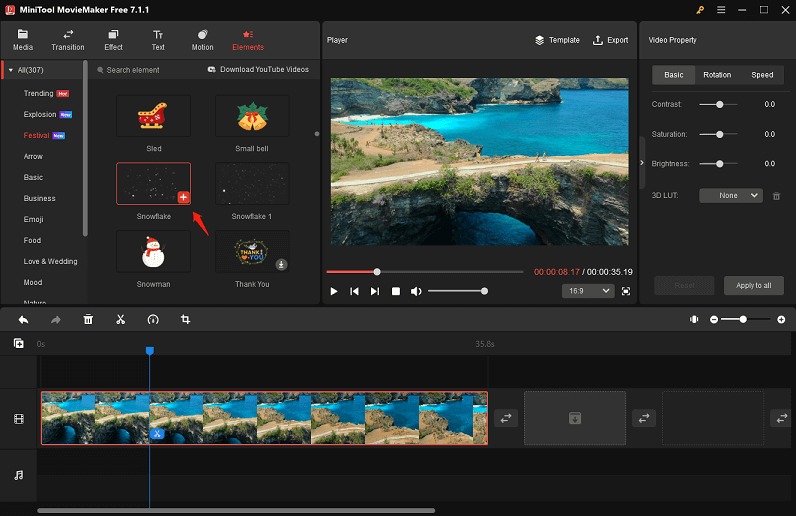
Task: Adjust the timeline zoom slider
Action: [745, 319]
